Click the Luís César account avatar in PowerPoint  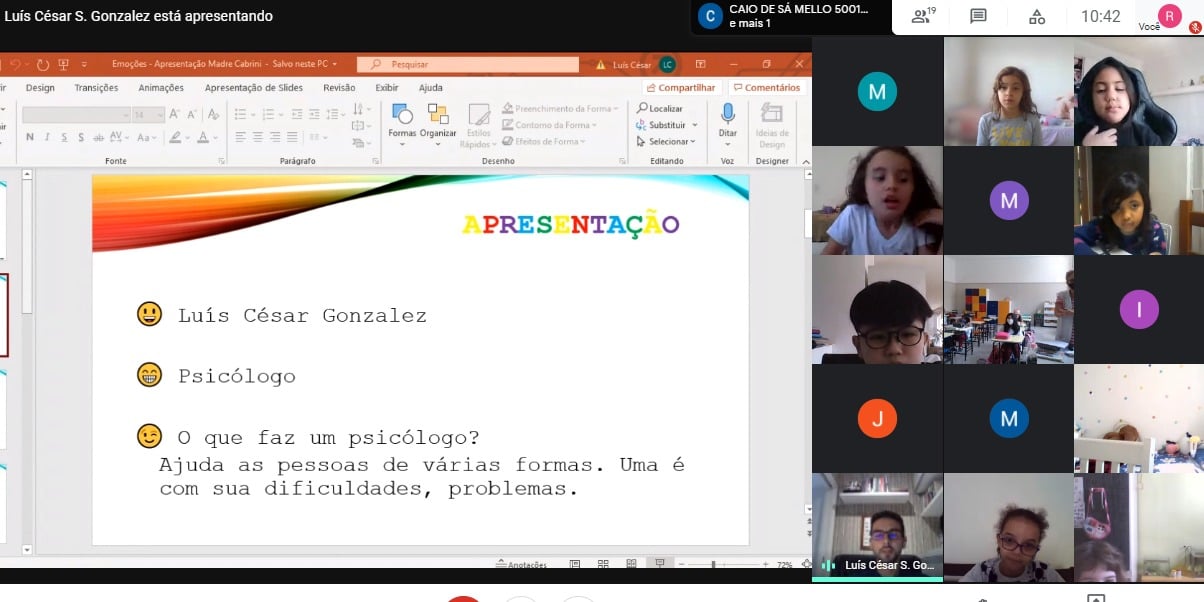(667, 64)
